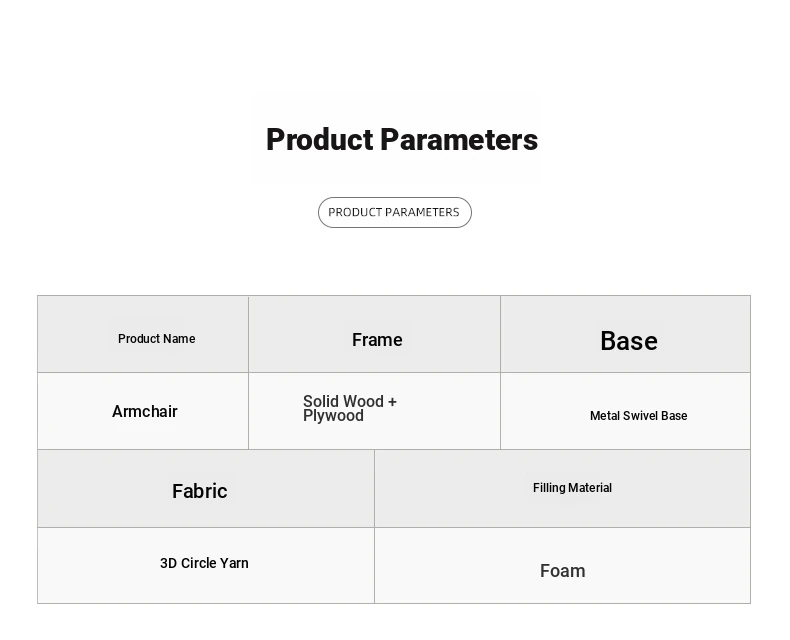Click the word "Name" in Product Name header
The height and width of the screenshot is (640, 790).
point(179,339)
